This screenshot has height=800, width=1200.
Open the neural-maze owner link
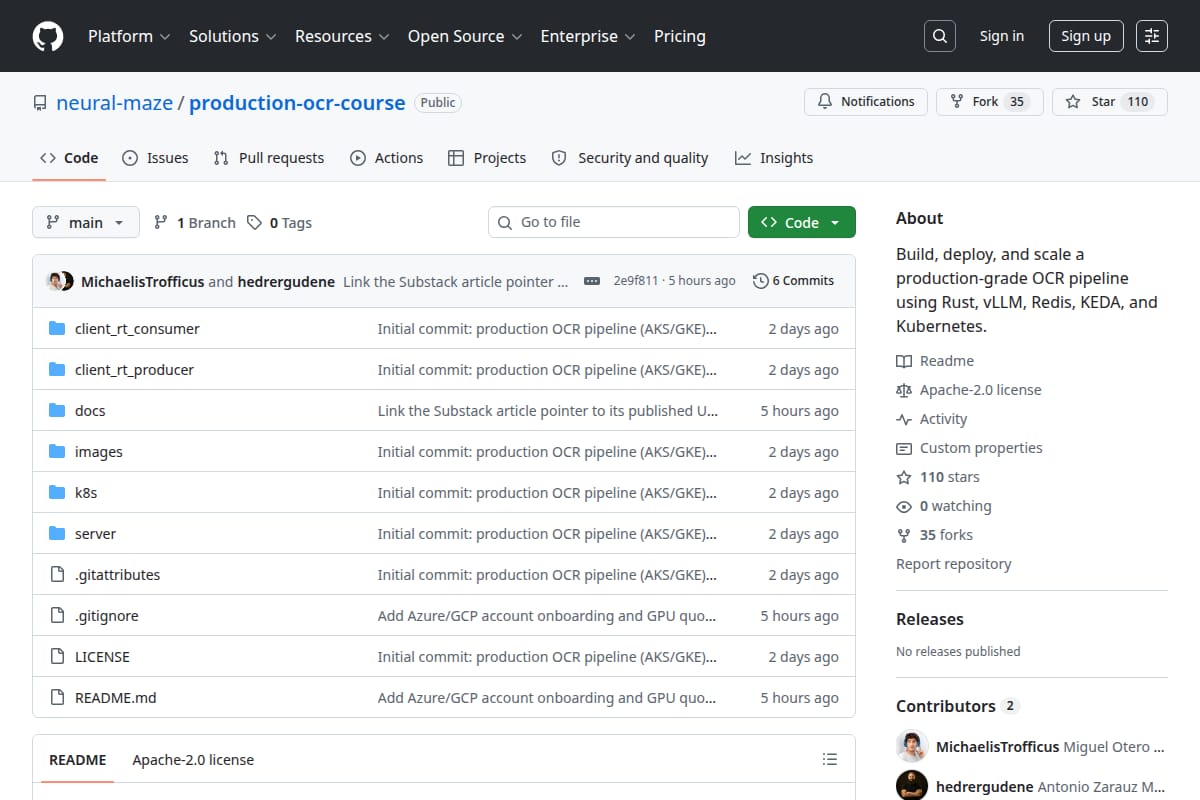113,103
